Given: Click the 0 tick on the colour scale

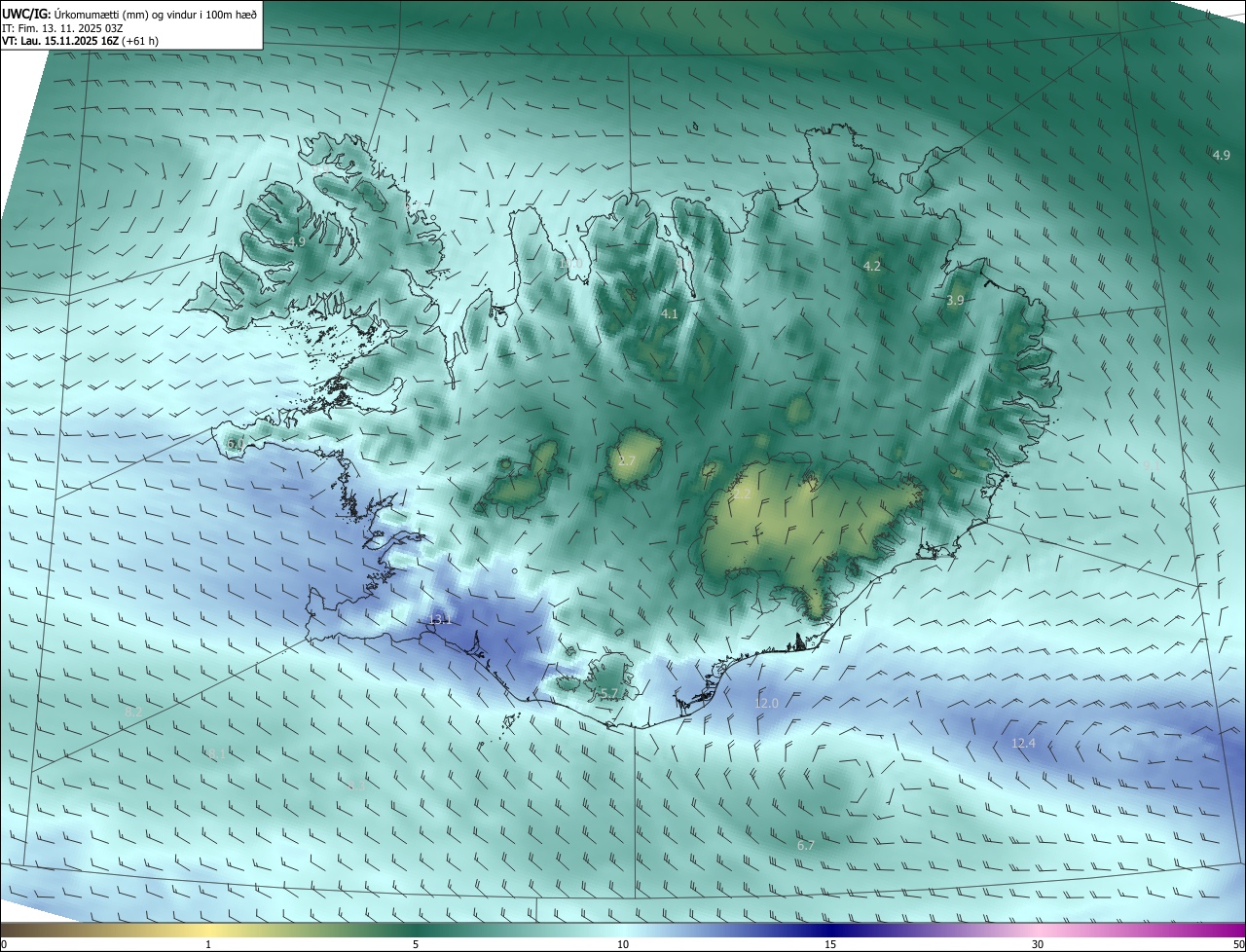Looking at the screenshot, I should (x=4, y=944).
